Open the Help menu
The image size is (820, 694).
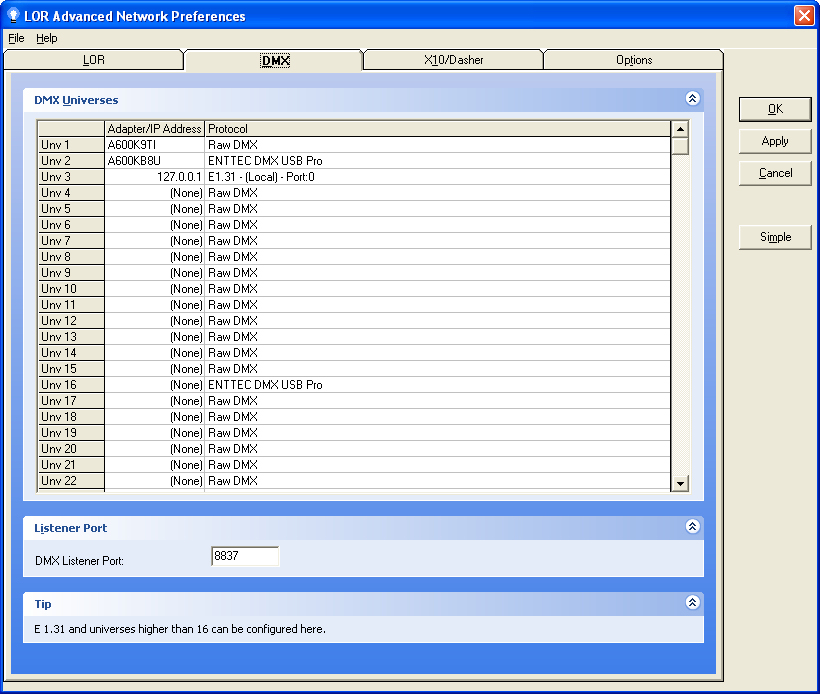coord(45,38)
